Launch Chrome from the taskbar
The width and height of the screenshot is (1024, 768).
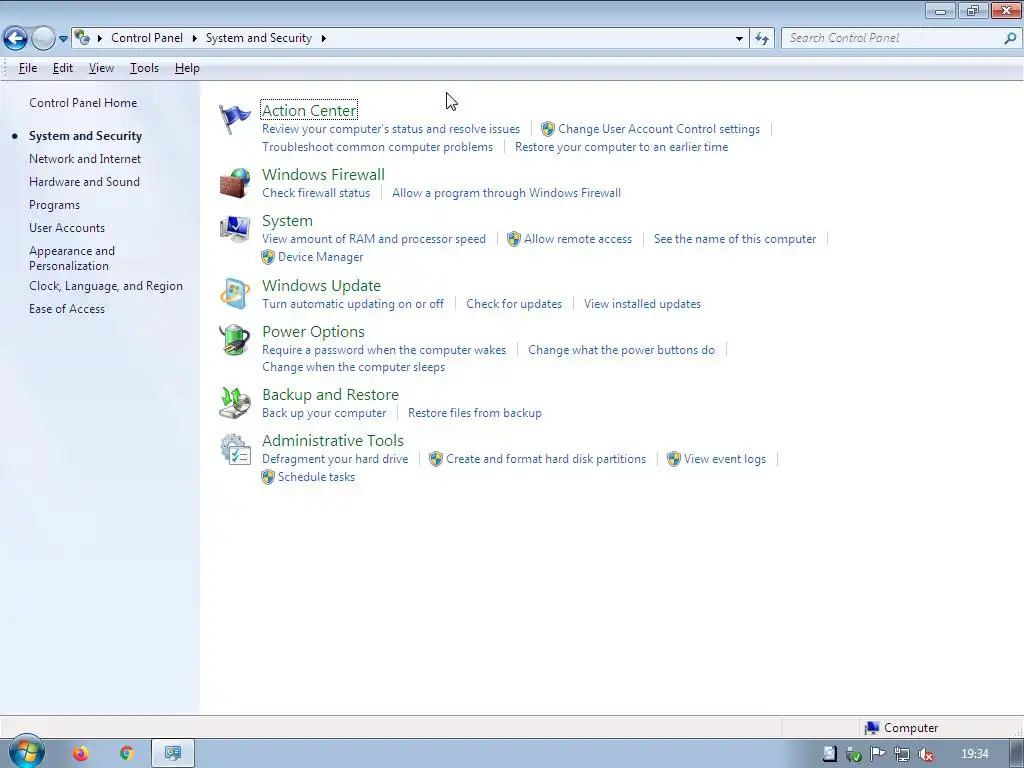click(x=127, y=754)
